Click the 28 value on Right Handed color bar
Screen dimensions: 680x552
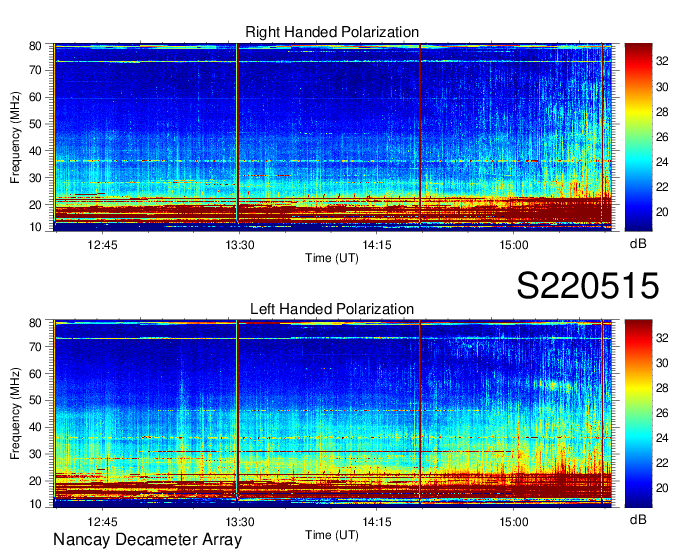tap(662, 112)
